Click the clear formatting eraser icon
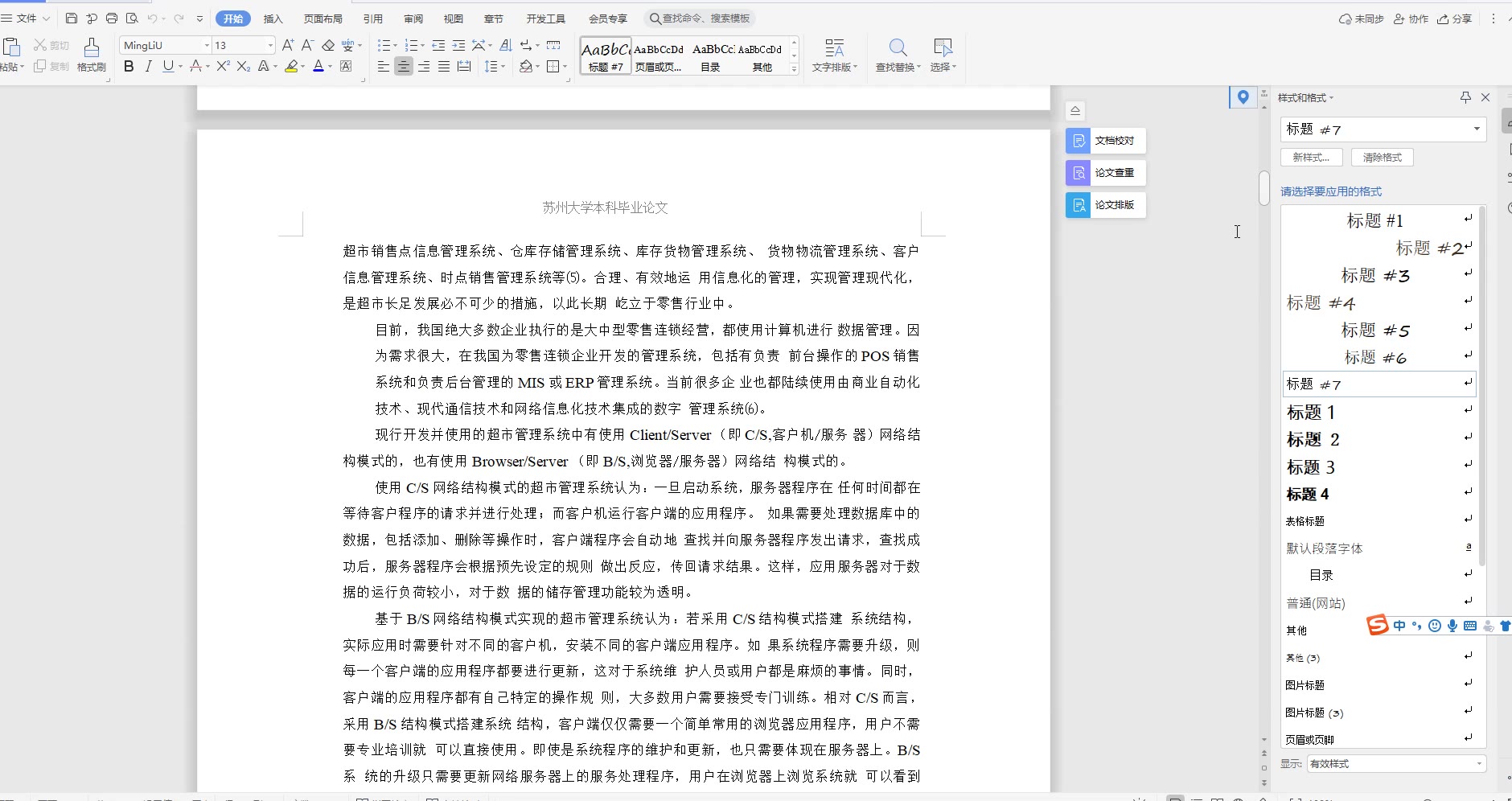The image size is (1512, 801). click(x=328, y=46)
